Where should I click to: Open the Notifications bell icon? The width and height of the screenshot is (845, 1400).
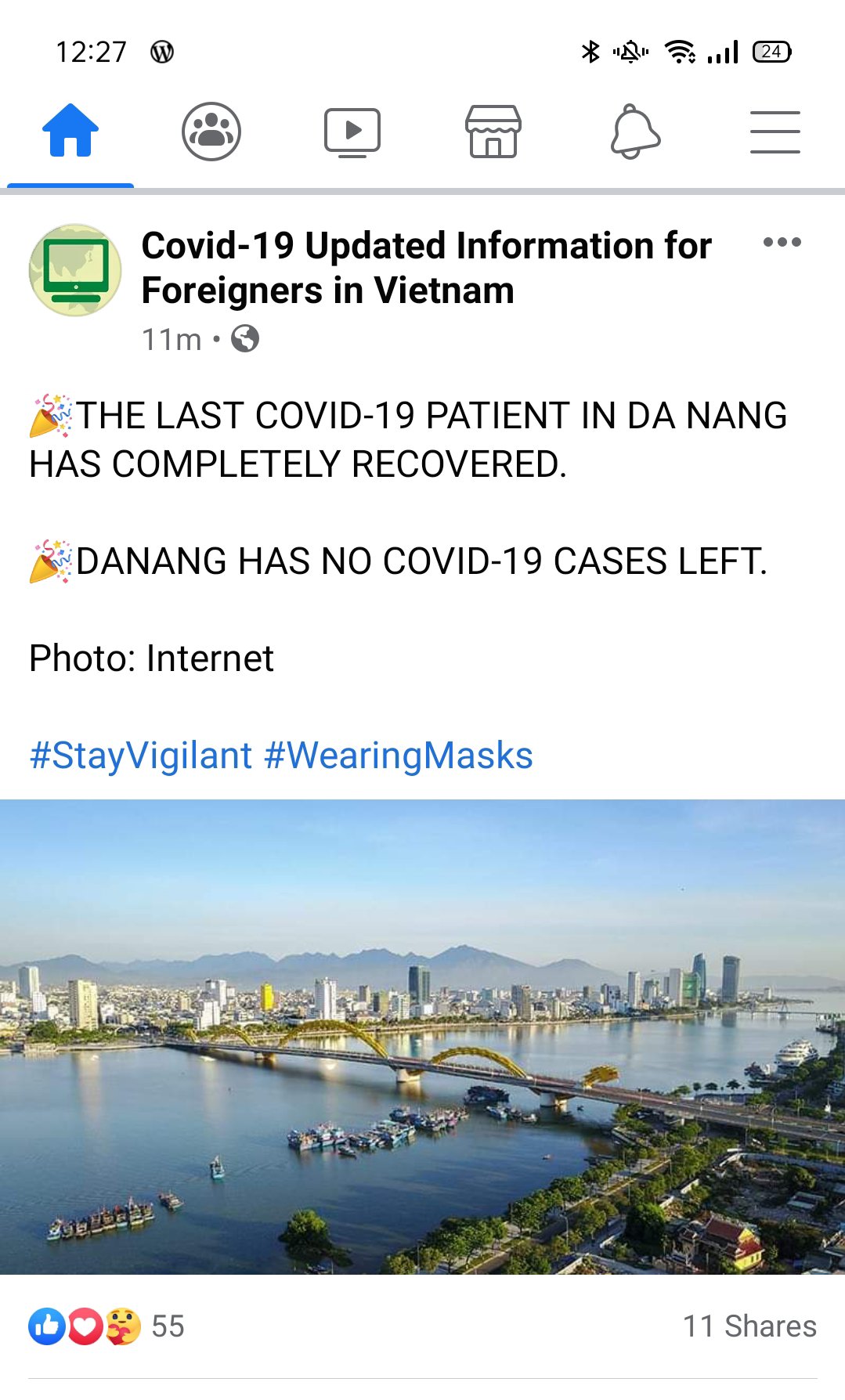[635, 132]
